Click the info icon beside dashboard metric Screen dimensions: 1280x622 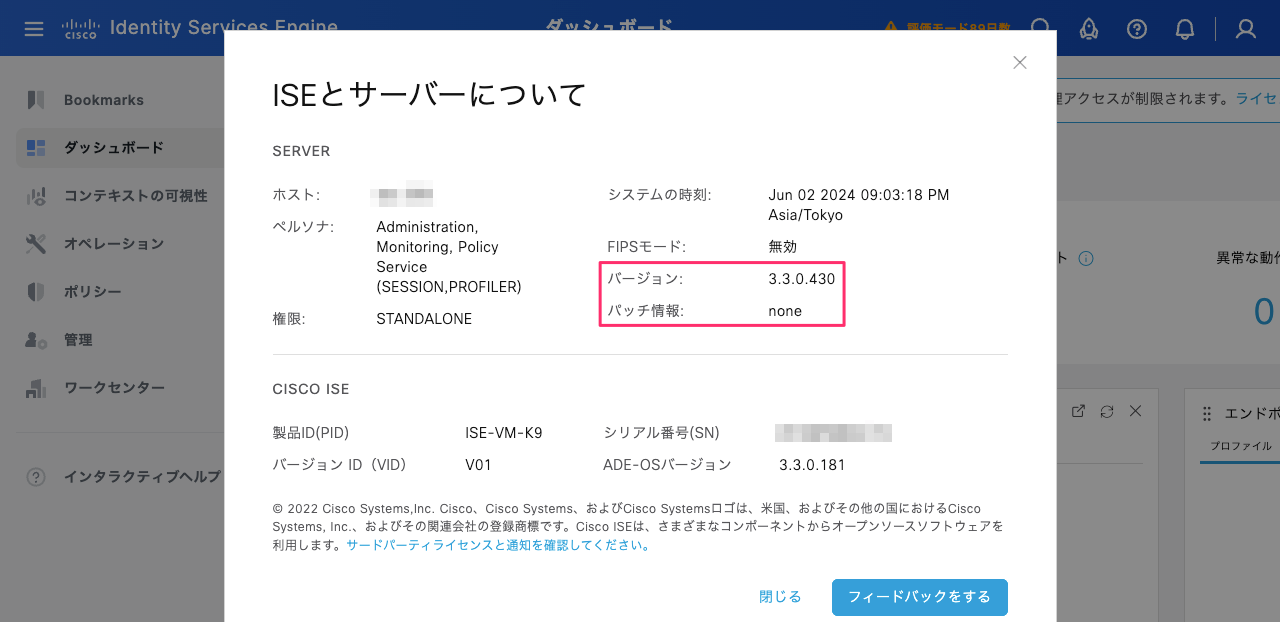click(1086, 258)
